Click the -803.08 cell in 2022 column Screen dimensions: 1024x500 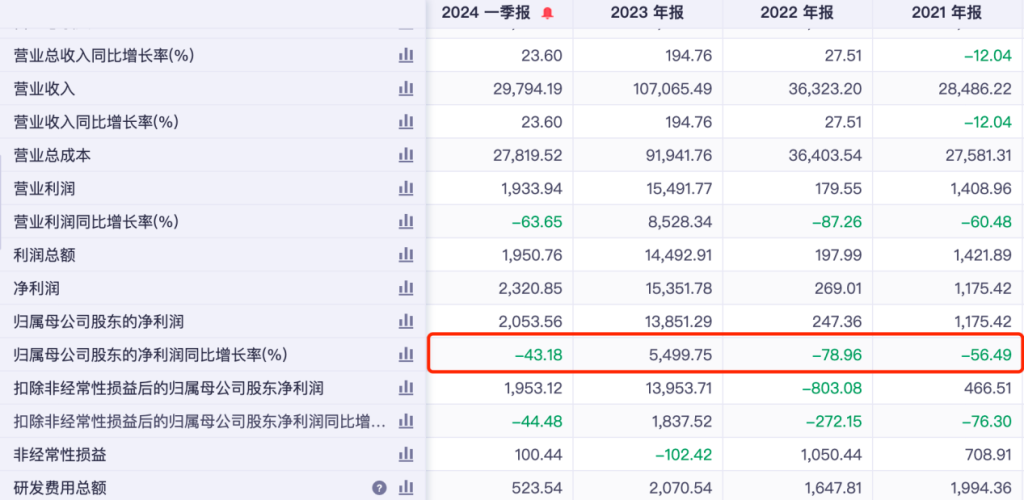[x=832, y=389]
